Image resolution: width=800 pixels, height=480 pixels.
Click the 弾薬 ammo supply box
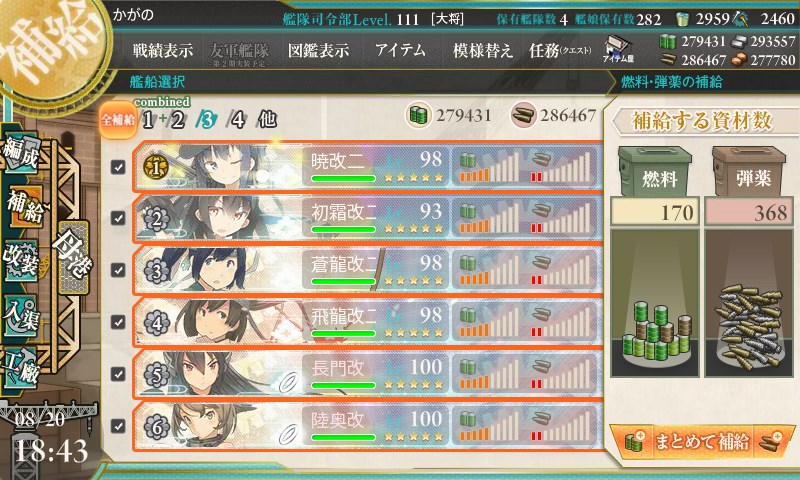(x=748, y=172)
